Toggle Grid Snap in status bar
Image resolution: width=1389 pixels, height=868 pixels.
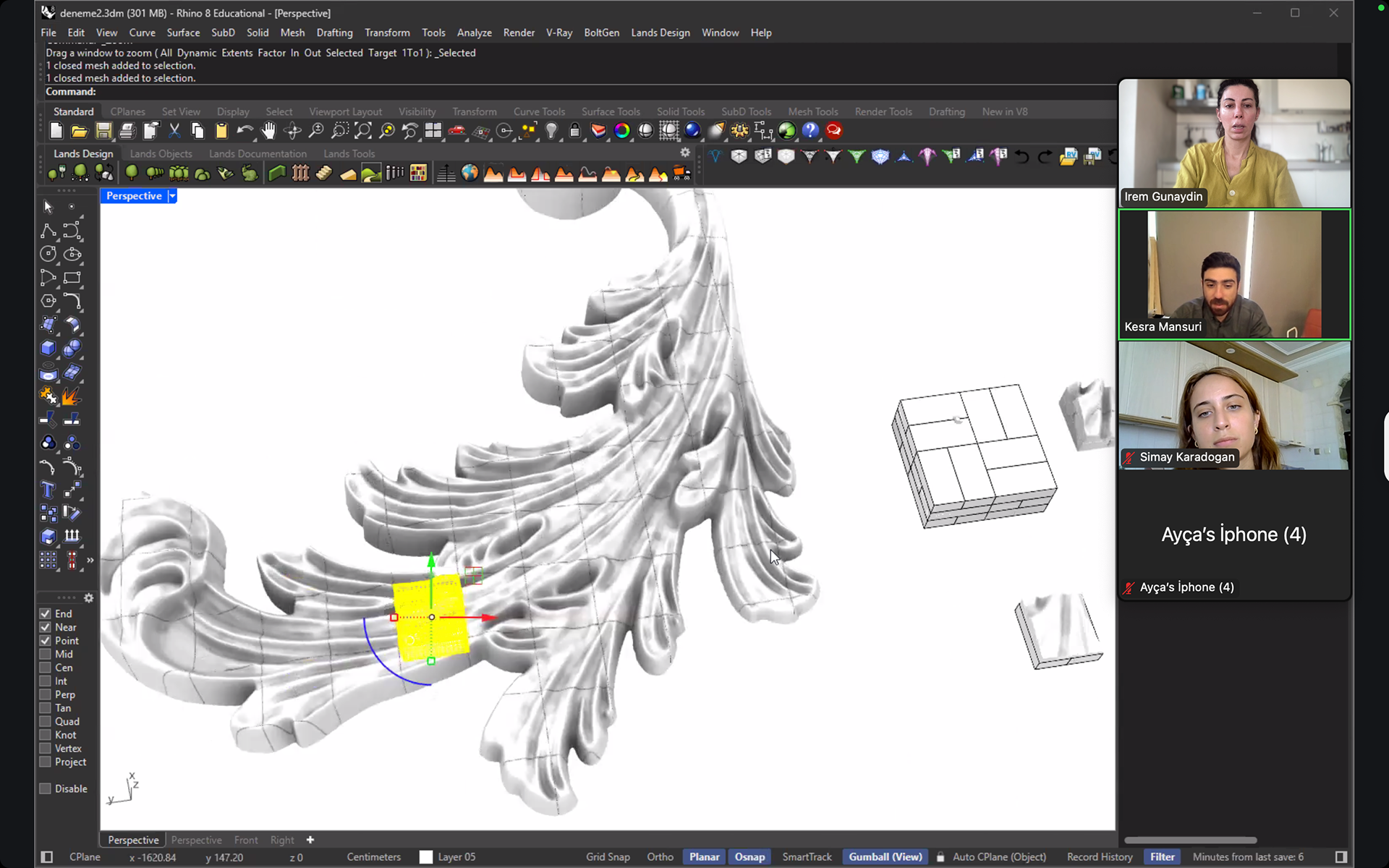[x=608, y=856]
